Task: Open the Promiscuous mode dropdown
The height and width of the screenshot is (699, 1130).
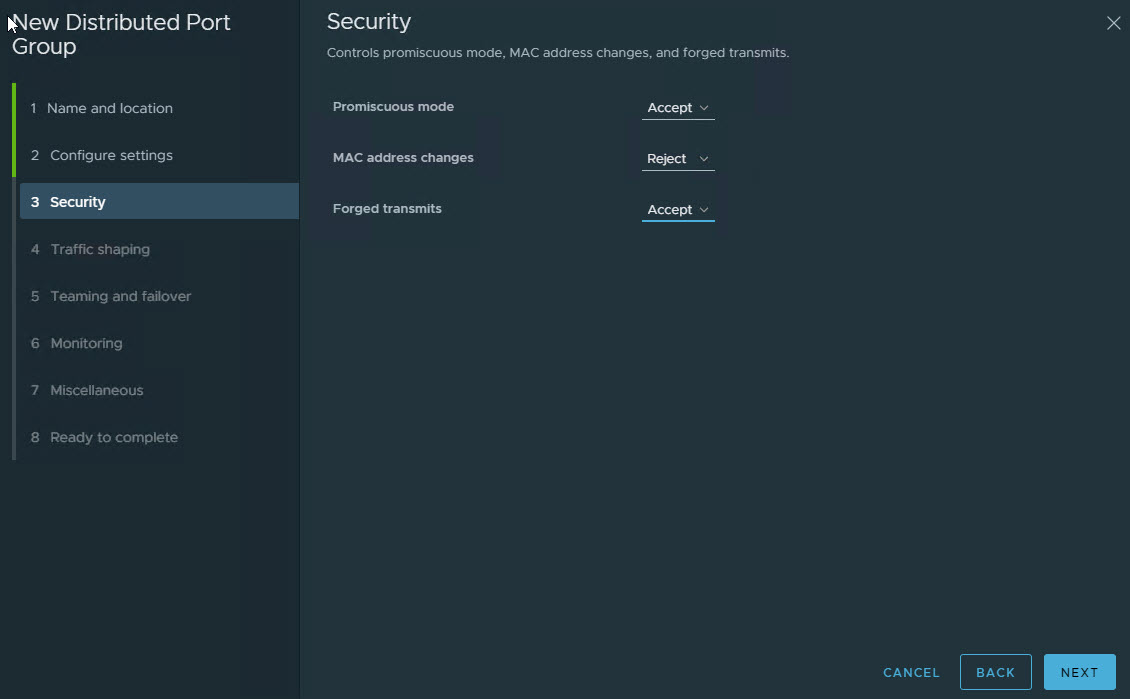Action: (678, 108)
